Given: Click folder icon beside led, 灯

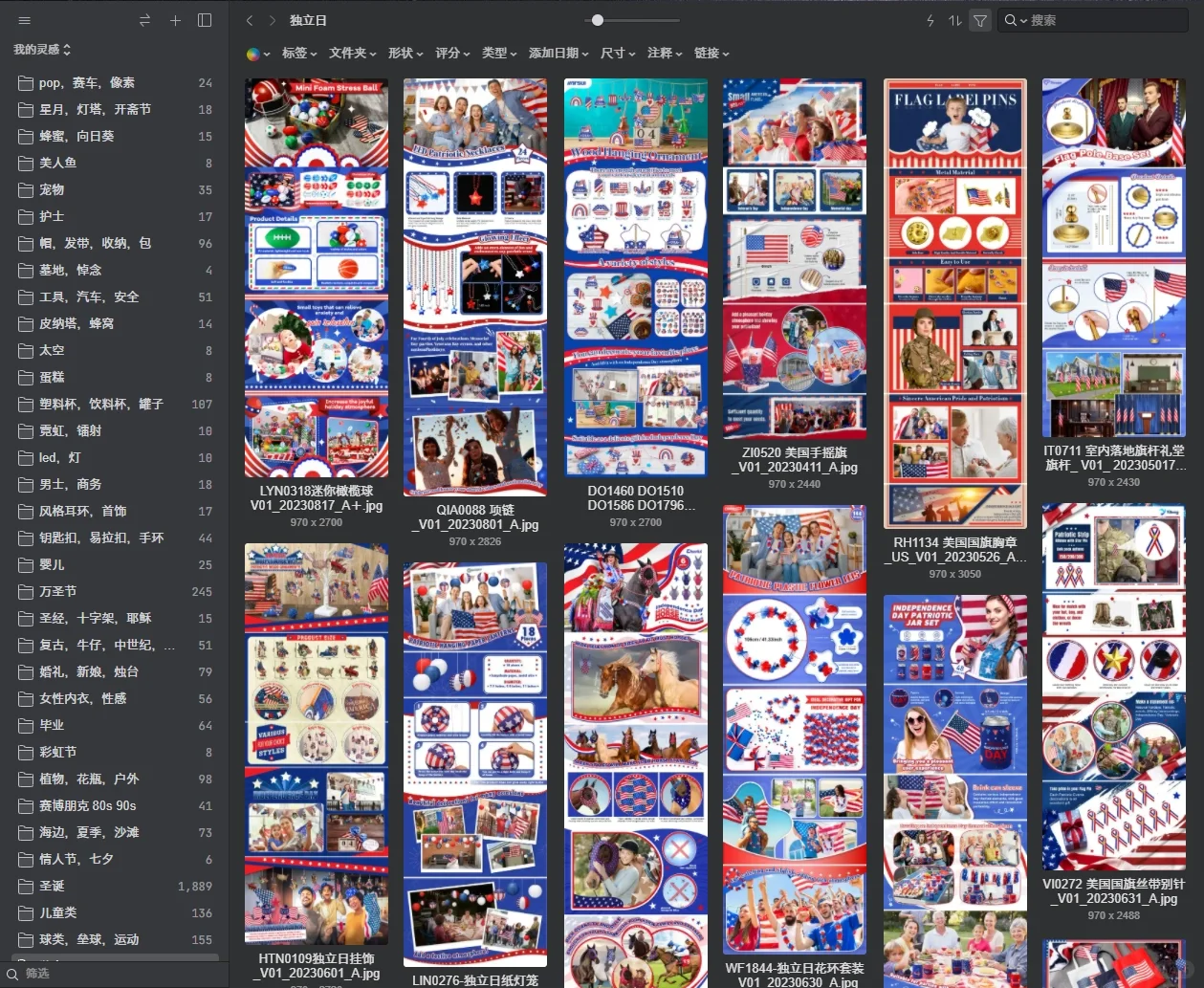Looking at the screenshot, I should coord(26,458).
